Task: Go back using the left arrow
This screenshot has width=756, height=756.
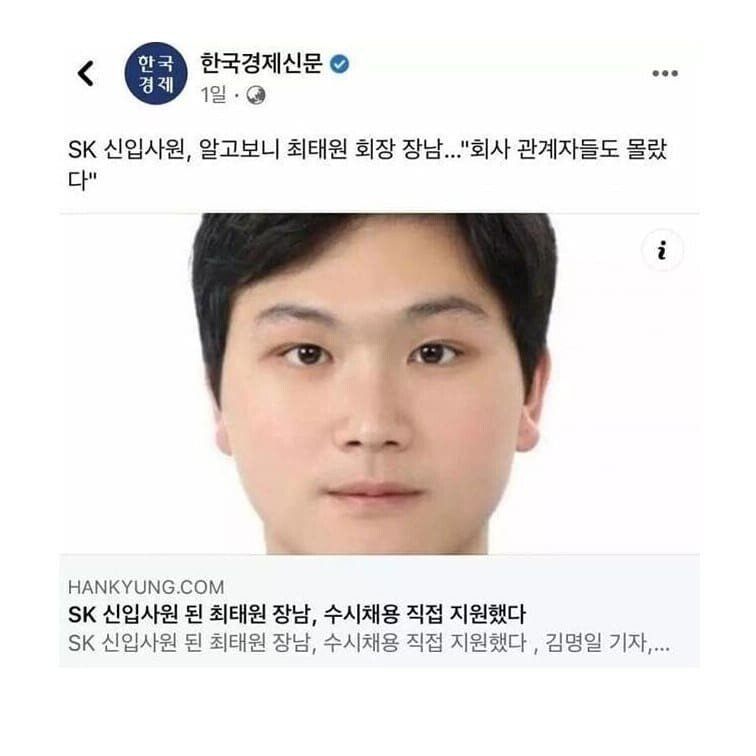Action: (86, 73)
